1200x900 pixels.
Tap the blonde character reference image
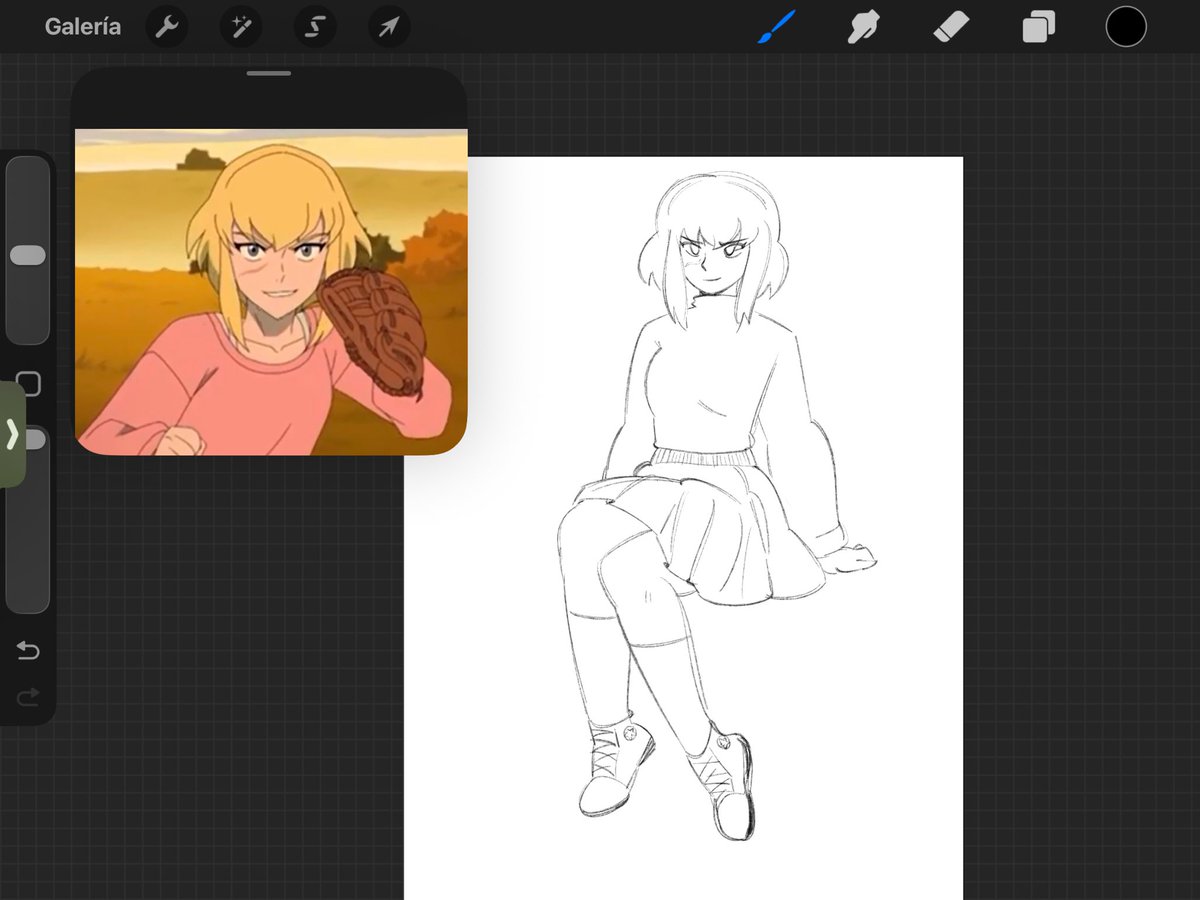(x=271, y=291)
